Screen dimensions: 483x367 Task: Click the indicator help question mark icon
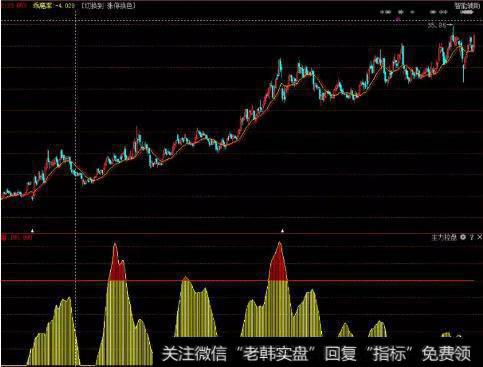point(471,237)
